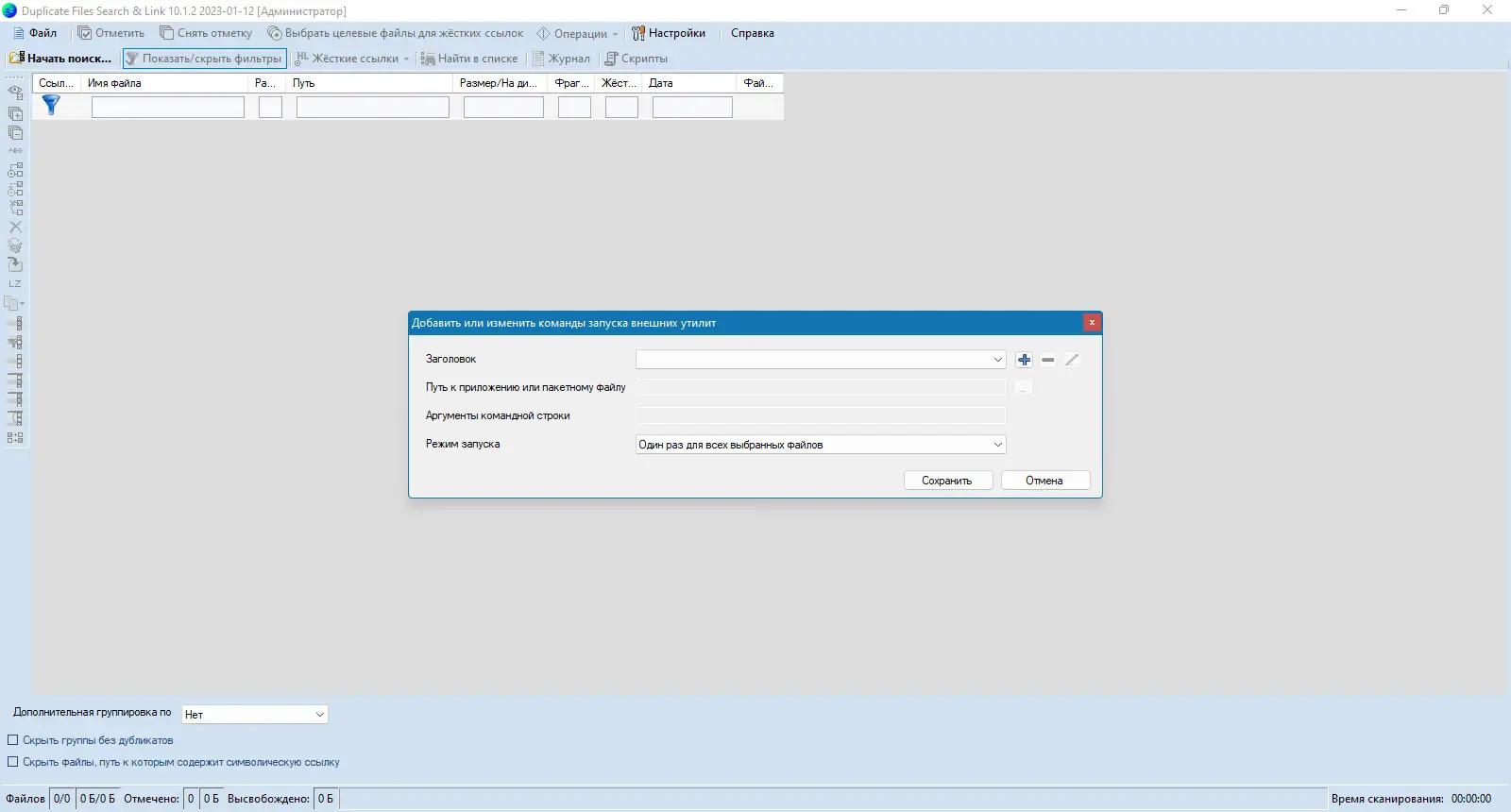
Task: Open the Настройки menu
Action: point(669,33)
